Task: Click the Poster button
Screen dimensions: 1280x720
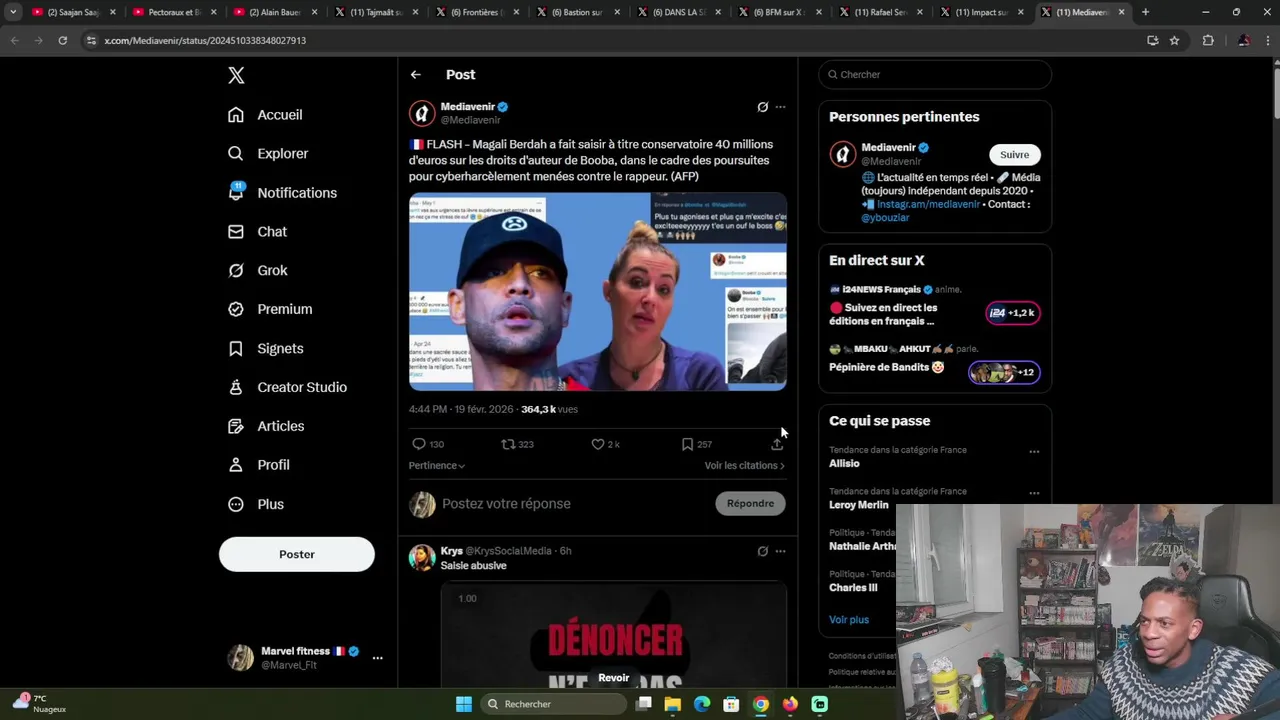Action: [297, 554]
